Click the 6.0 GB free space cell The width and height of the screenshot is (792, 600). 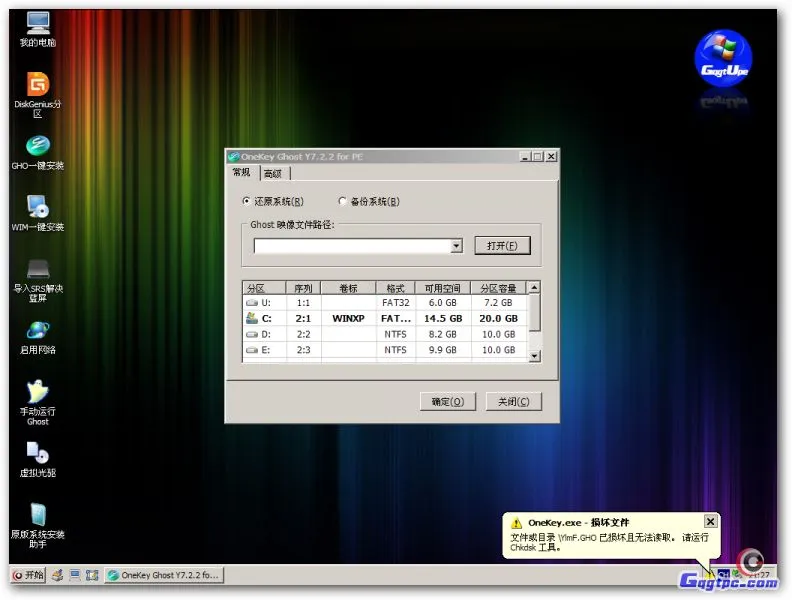click(442, 303)
